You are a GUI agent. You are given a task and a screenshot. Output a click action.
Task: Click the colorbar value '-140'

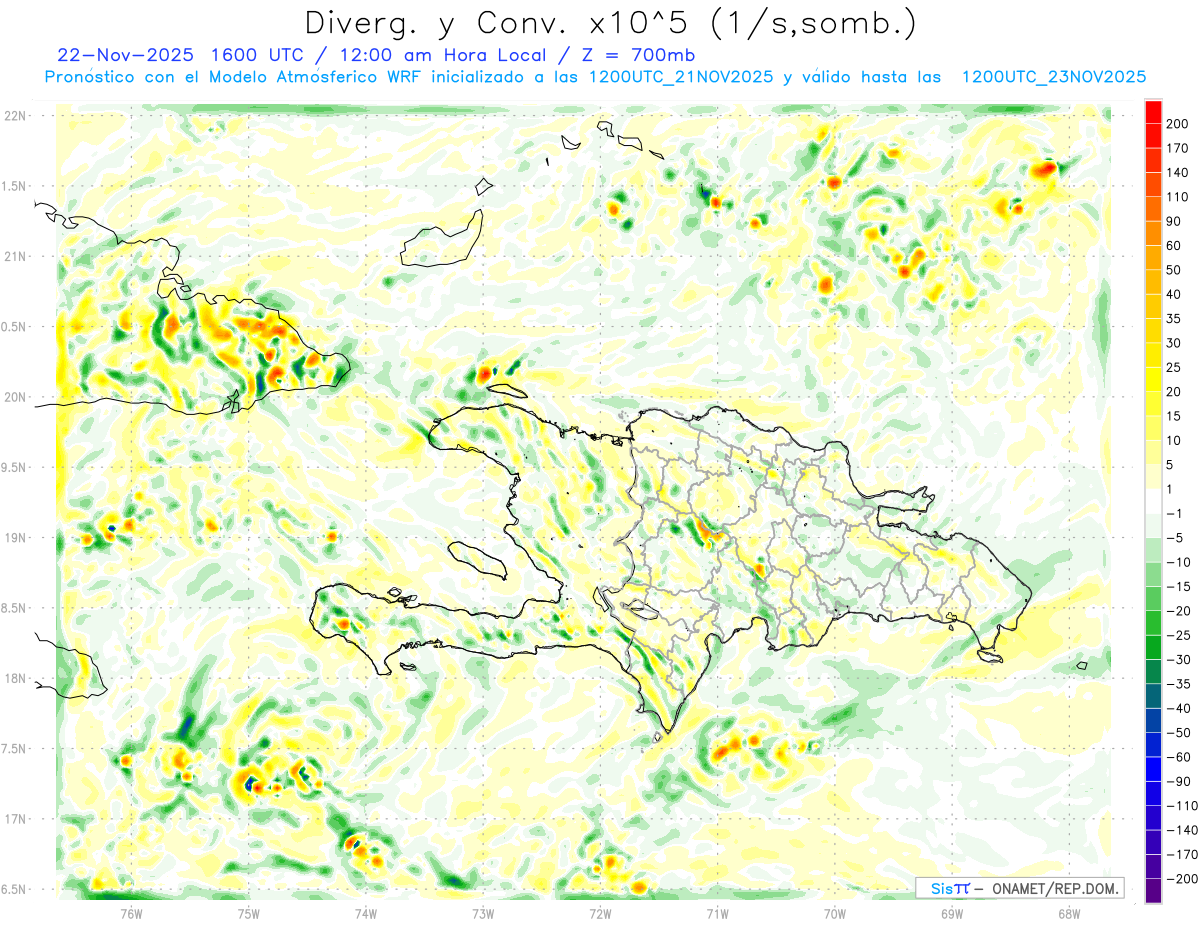pyautogui.click(x=1182, y=830)
